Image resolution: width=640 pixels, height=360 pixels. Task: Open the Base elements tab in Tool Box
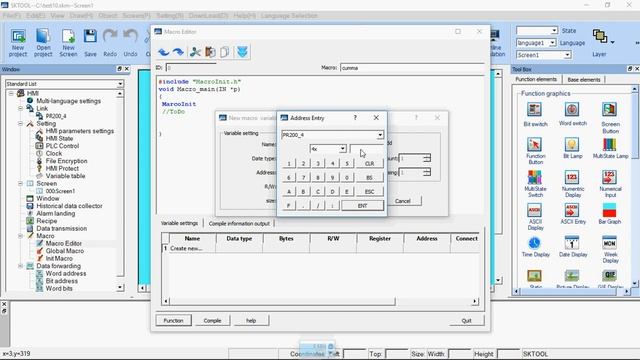(584, 80)
